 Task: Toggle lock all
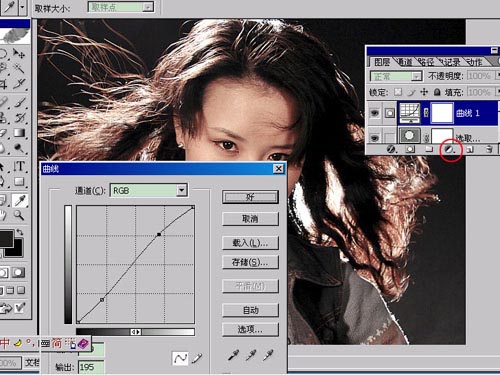pyautogui.click(x=437, y=92)
